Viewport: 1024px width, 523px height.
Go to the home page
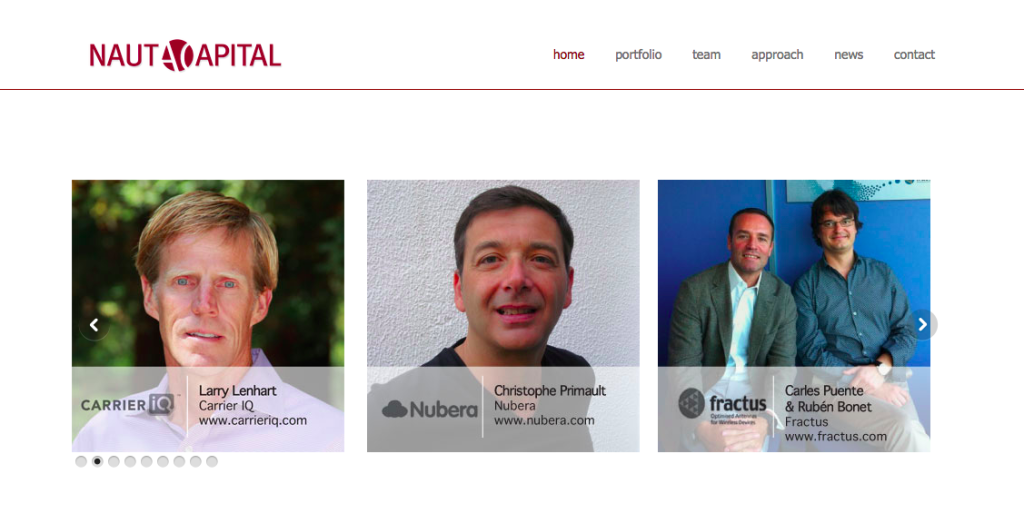tap(568, 55)
